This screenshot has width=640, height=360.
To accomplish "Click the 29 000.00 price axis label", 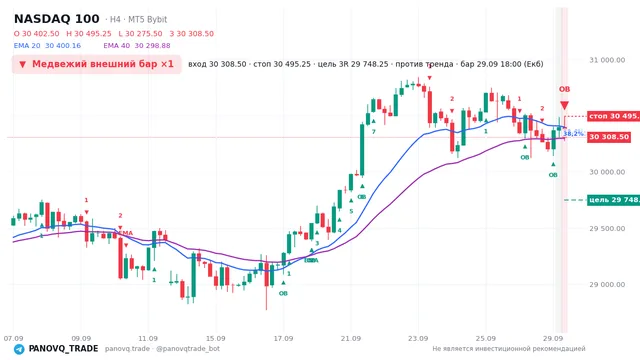I will coord(607,284).
